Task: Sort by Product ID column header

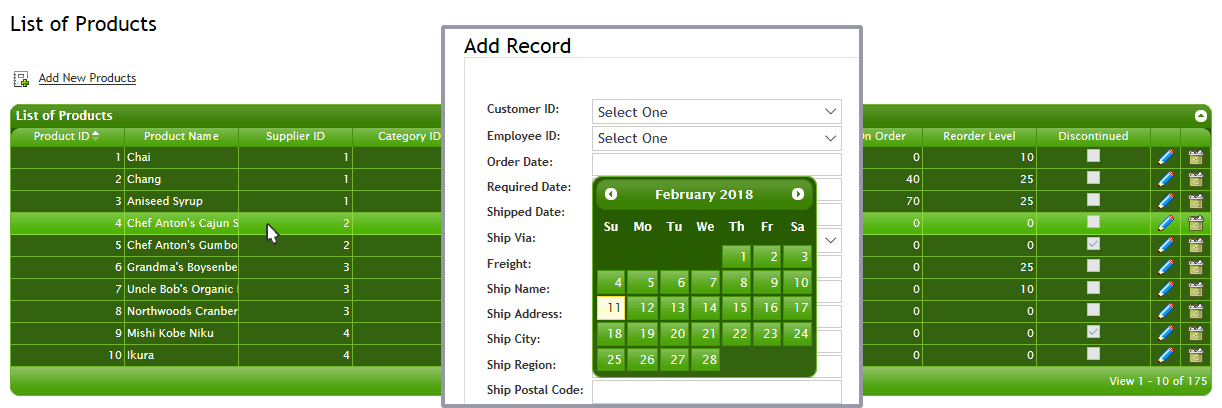Action: (66, 136)
